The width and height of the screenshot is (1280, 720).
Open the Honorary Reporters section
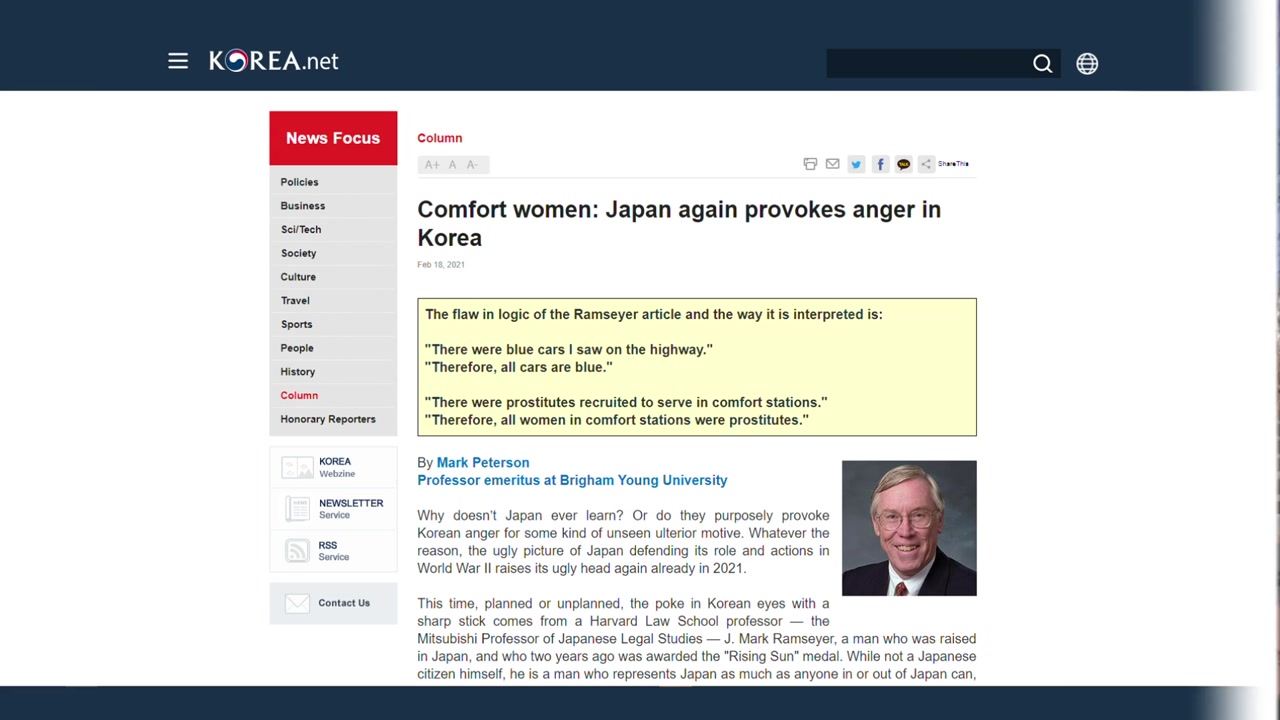tap(328, 419)
